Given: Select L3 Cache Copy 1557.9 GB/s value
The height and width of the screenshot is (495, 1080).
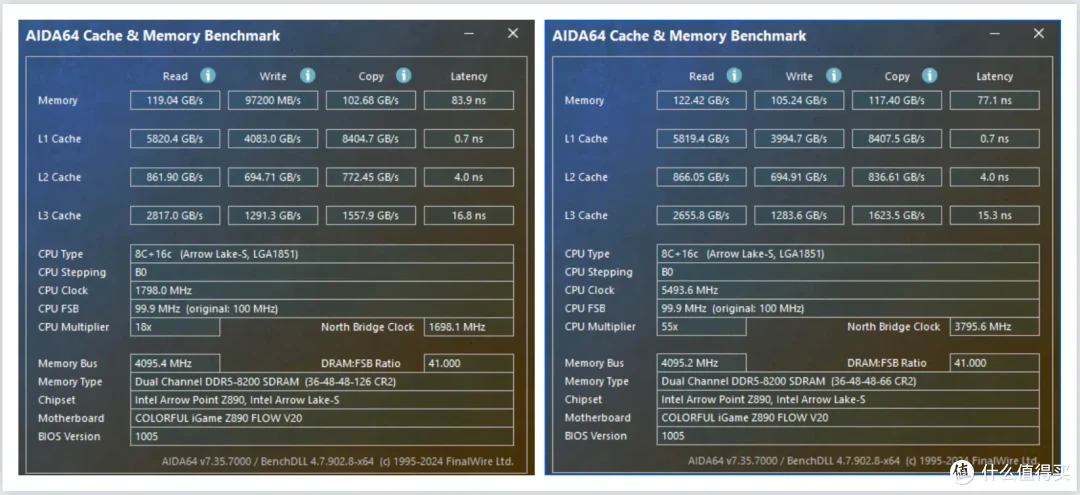Looking at the screenshot, I should click(371, 216).
